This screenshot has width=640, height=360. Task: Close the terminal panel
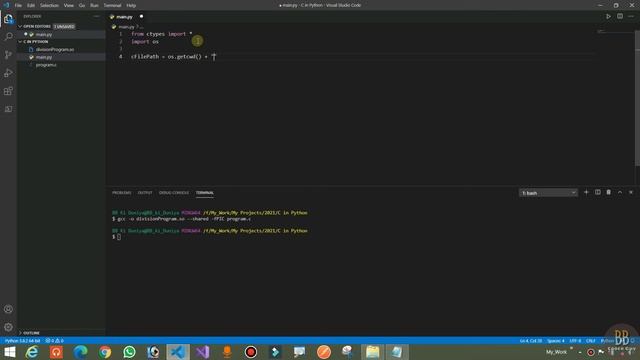[x=631, y=192]
